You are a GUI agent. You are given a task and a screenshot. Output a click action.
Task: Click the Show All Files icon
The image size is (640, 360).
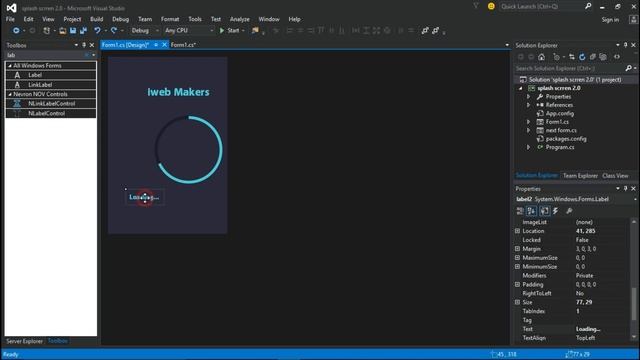pos(603,57)
